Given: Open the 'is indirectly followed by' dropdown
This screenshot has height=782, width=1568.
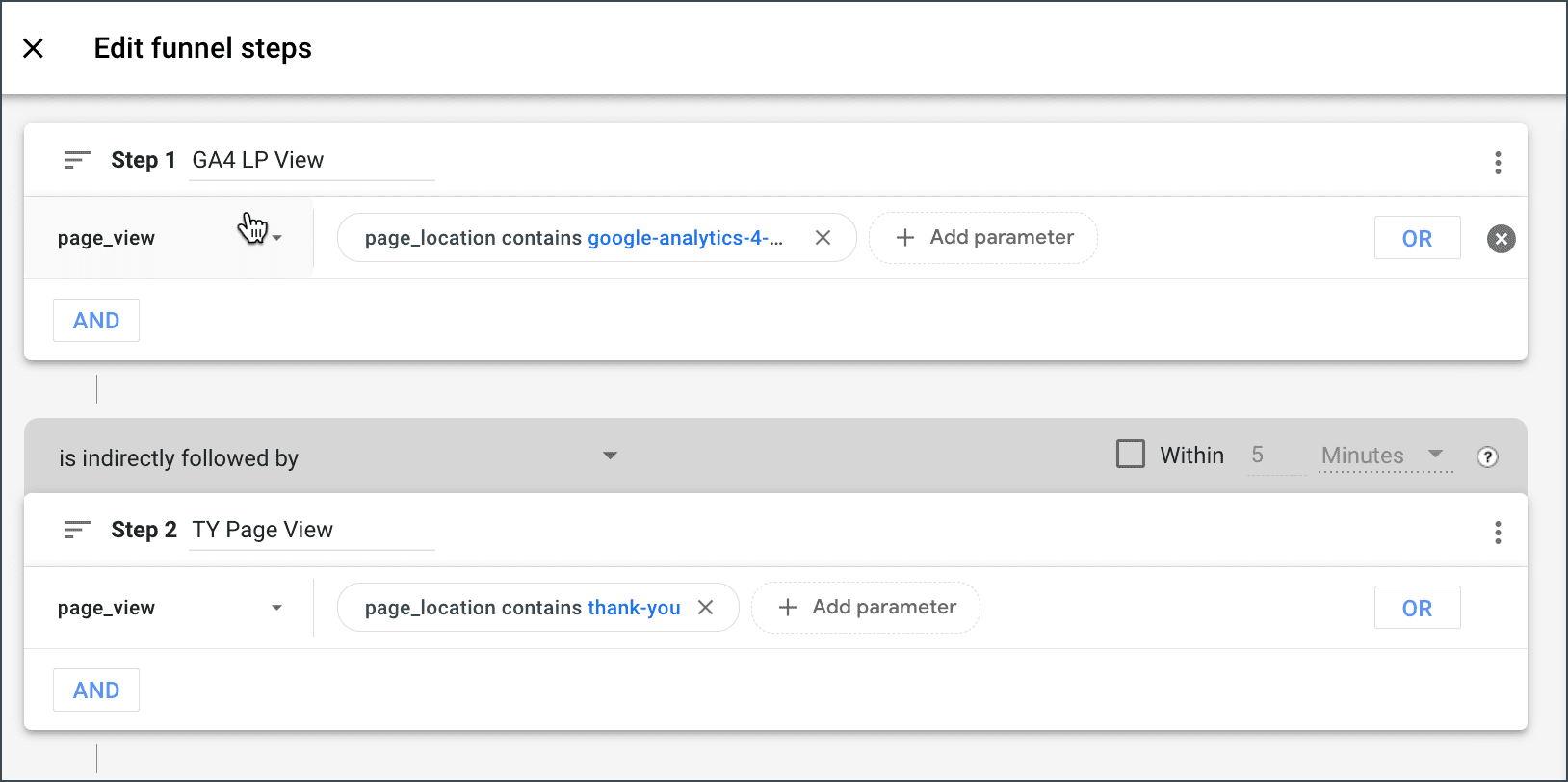Looking at the screenshot, I should point(610,456).
